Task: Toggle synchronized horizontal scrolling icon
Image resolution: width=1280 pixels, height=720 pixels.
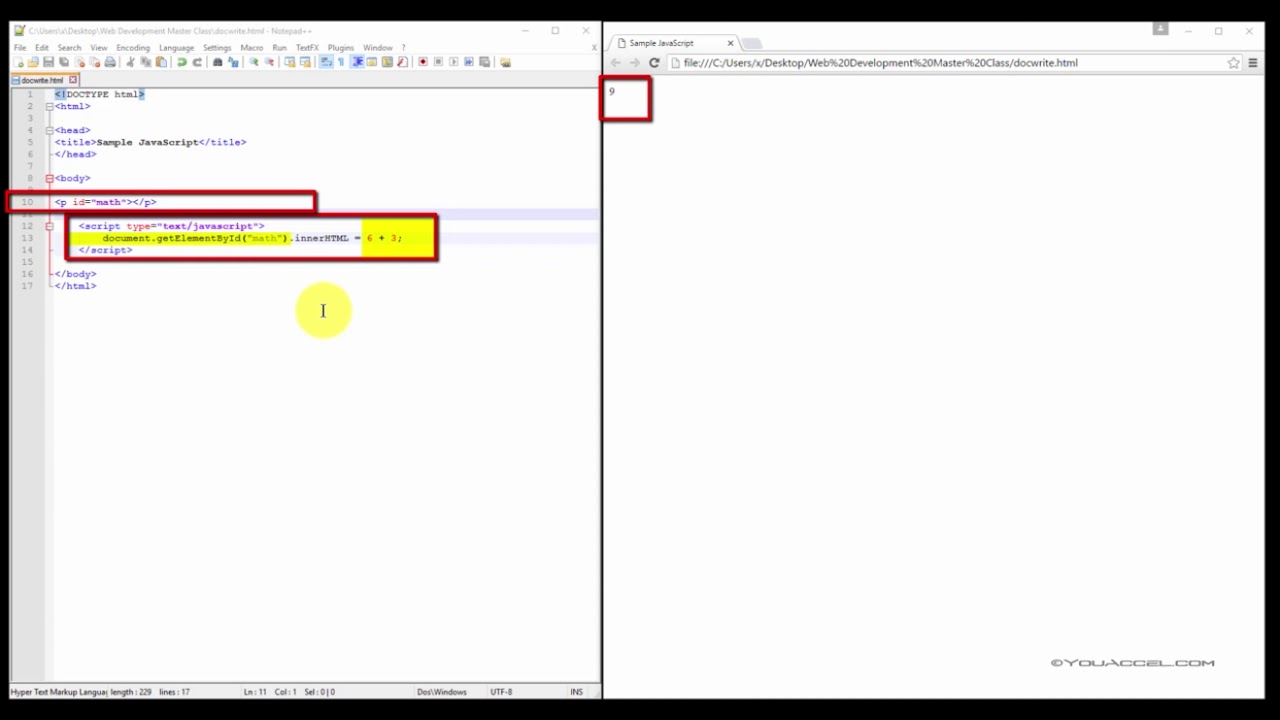Action: [x=304, y=62]
